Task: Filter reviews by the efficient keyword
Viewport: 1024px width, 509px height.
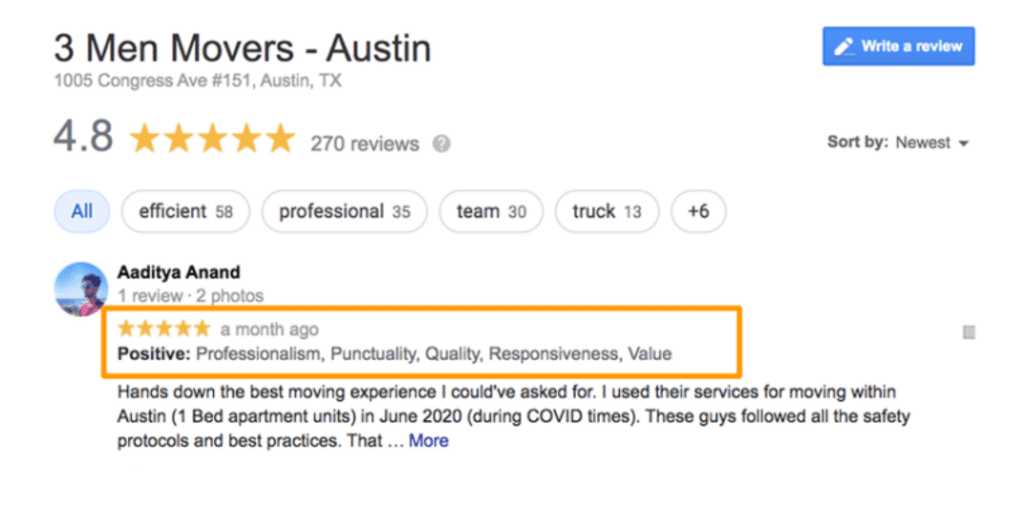Action: point(185,211)
